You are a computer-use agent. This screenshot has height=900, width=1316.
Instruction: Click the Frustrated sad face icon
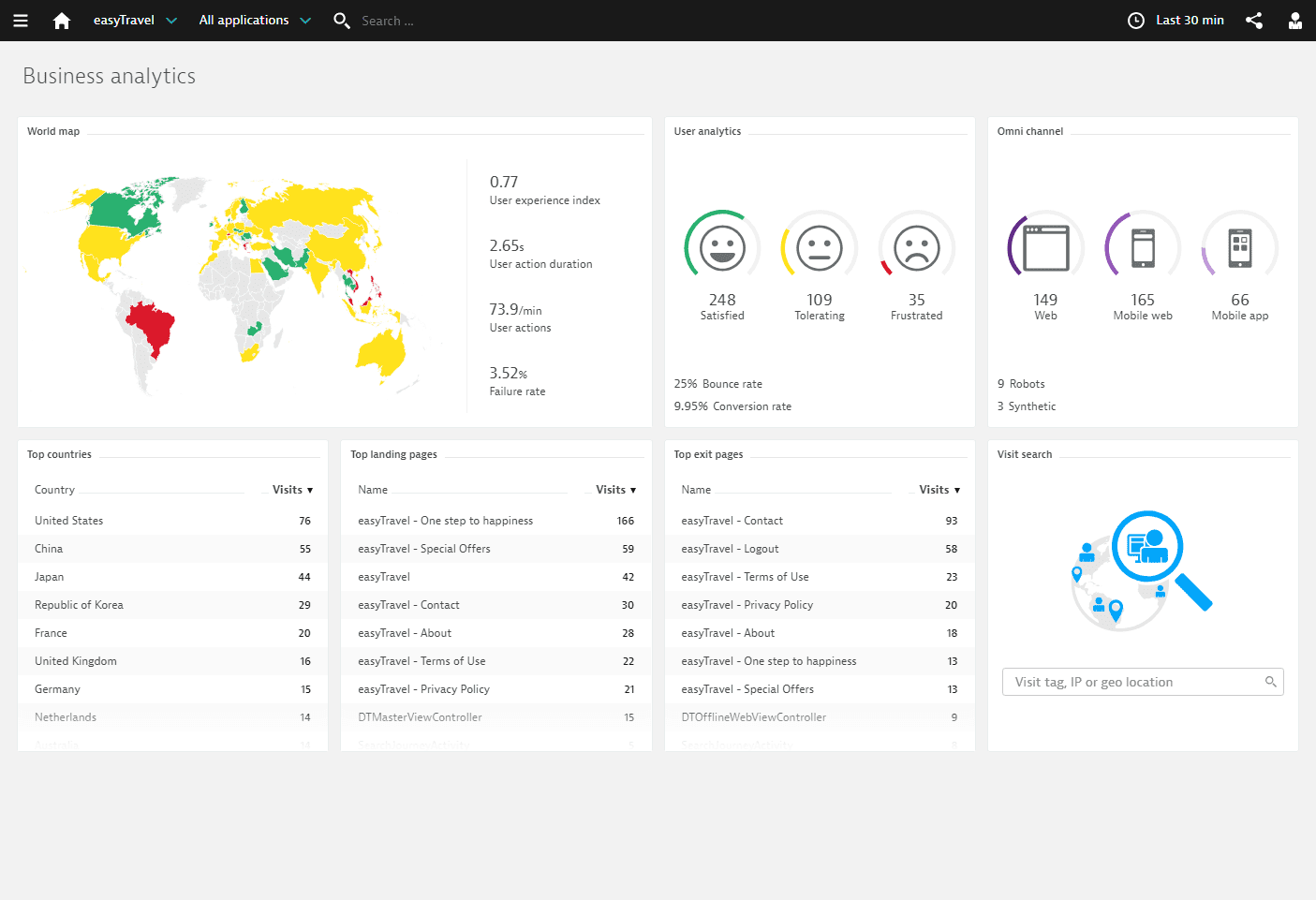coord(917,248)
